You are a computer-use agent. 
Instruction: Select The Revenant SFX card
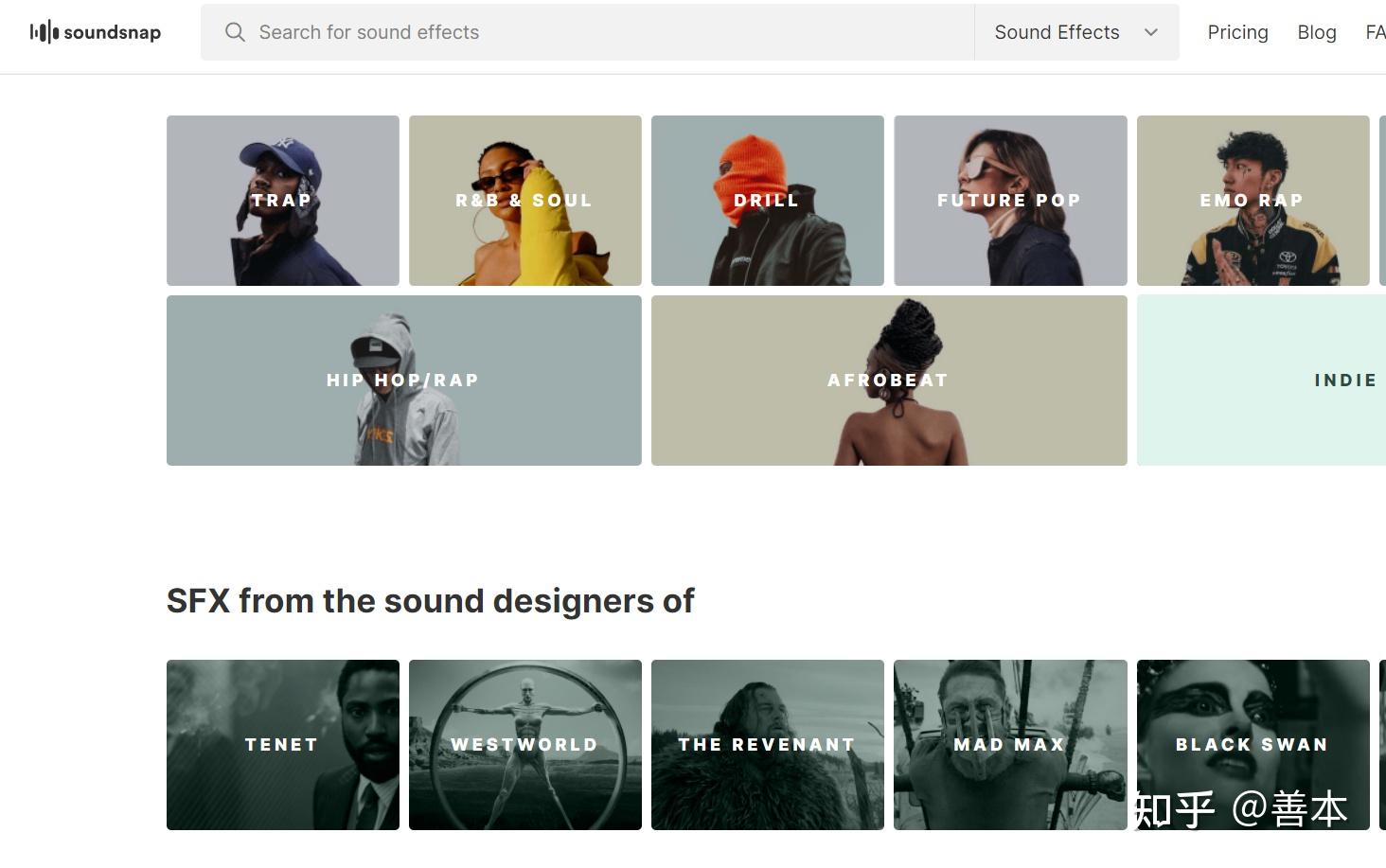coord(768,745)
